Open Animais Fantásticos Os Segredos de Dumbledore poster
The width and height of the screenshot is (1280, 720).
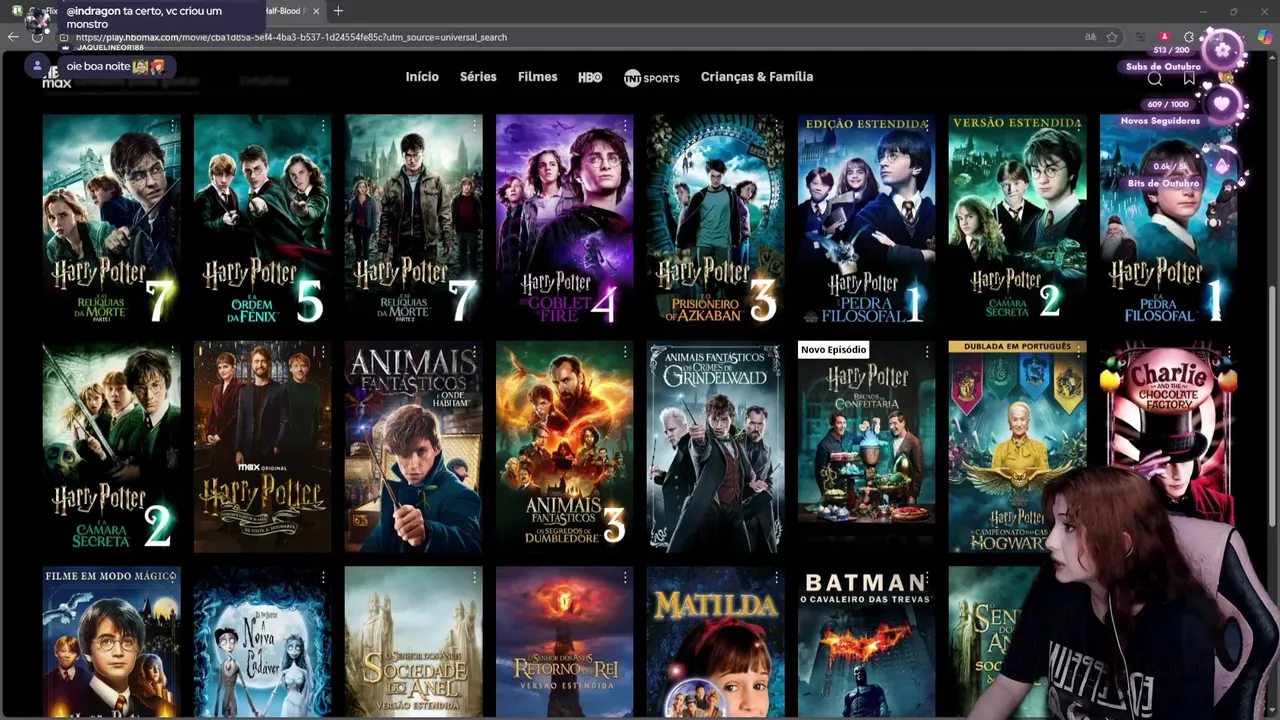point(564,446)
